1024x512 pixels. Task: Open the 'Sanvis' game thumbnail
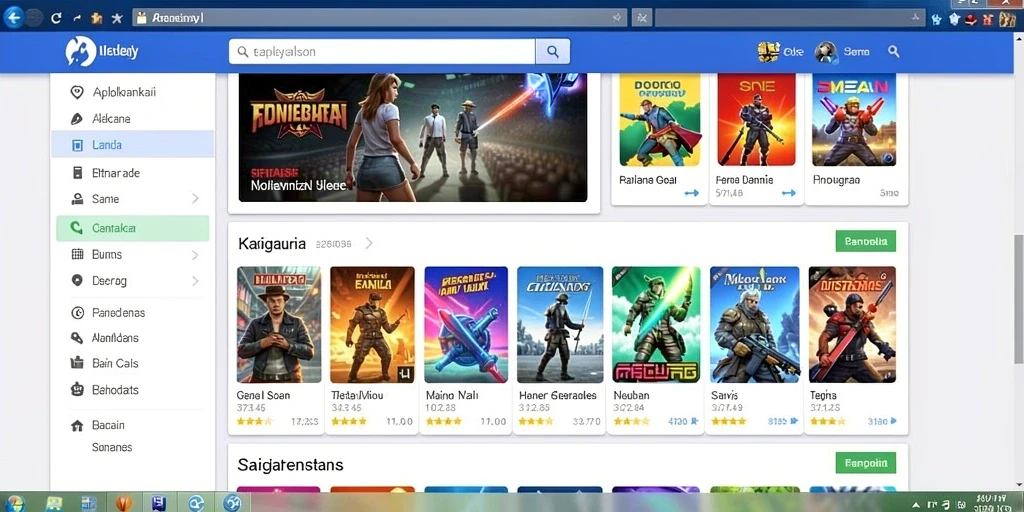754,325
